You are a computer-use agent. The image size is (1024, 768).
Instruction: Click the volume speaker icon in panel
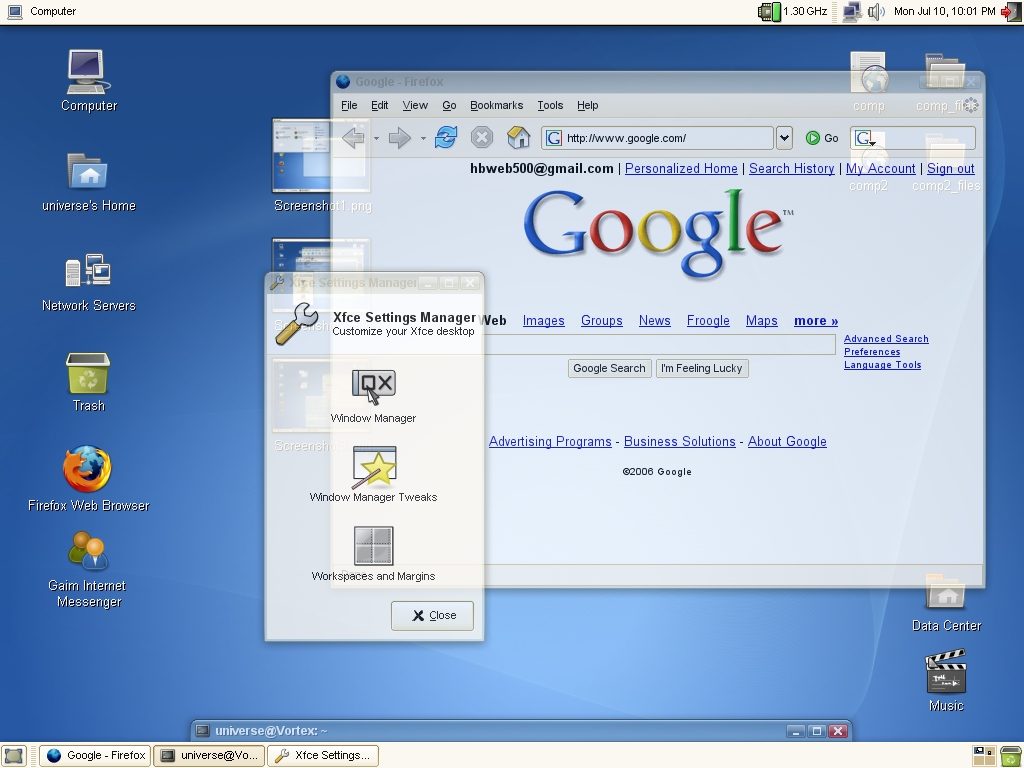[x=876, y=11]
